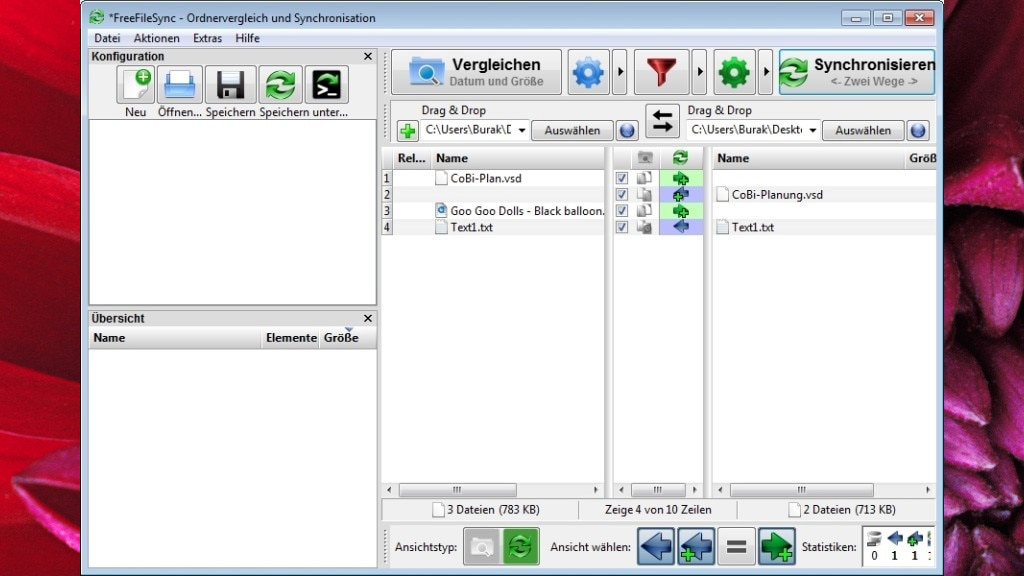Switch view type to category view
Screen dimensions: 1024x576
point(482,547)
